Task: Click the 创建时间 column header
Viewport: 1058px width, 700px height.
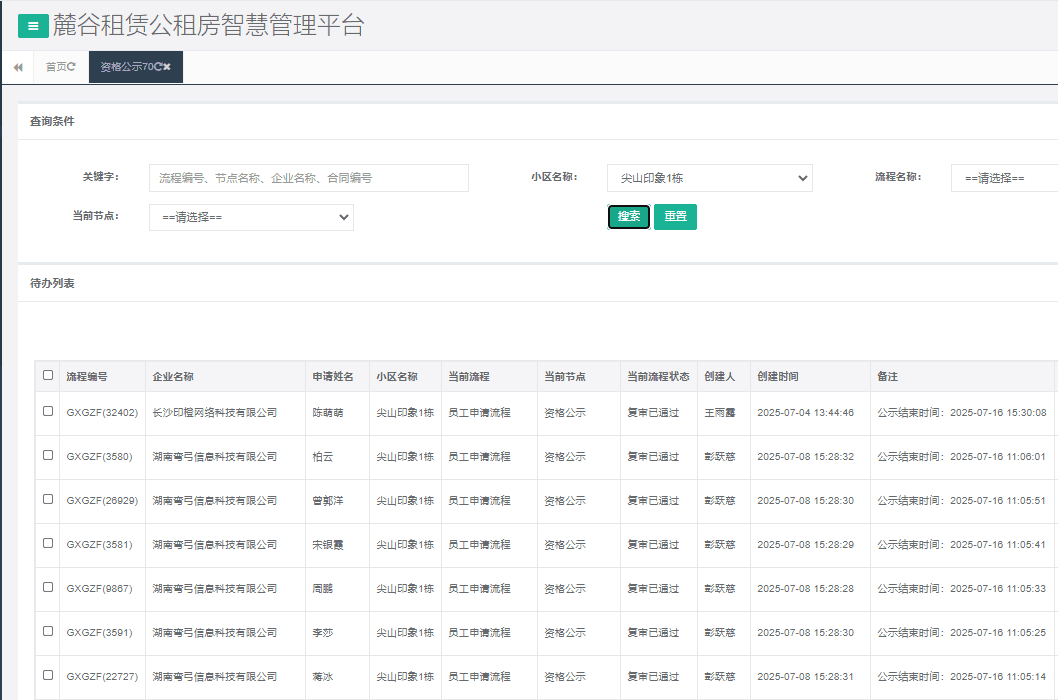Action: pos(778,377)
